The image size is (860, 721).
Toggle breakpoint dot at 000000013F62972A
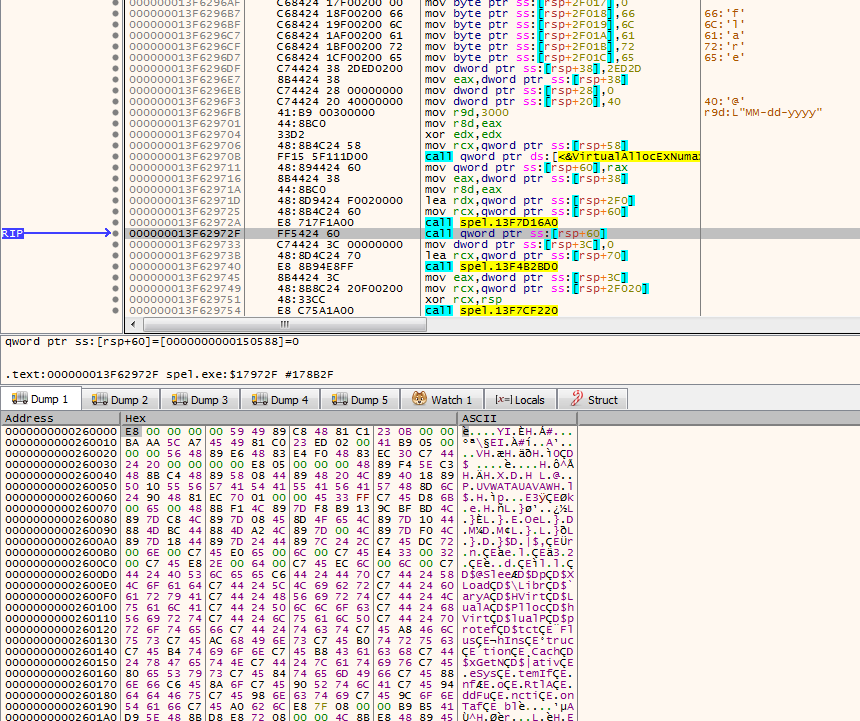pos(115,223)
